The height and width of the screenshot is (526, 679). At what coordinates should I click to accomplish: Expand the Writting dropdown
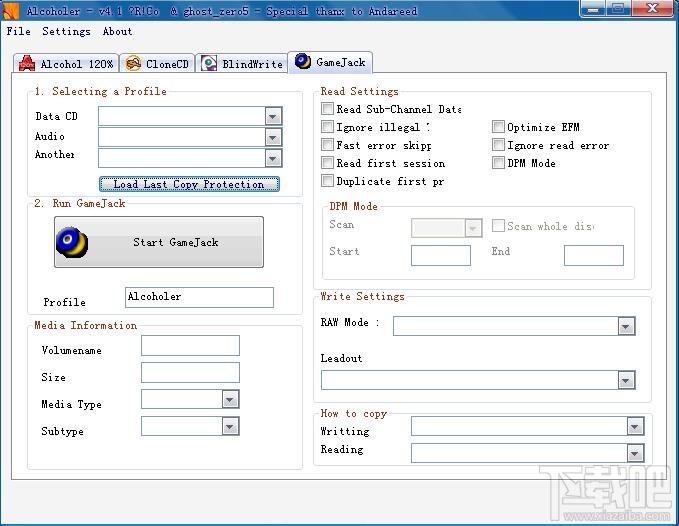[x=635, y=426]
